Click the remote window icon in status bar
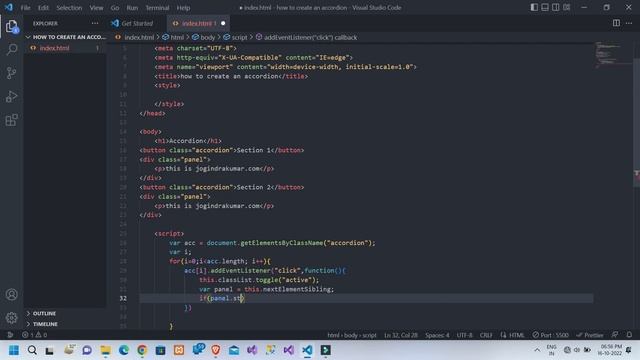Image resolution: width=640 pixels, height=360 pixels. (10, 335)
